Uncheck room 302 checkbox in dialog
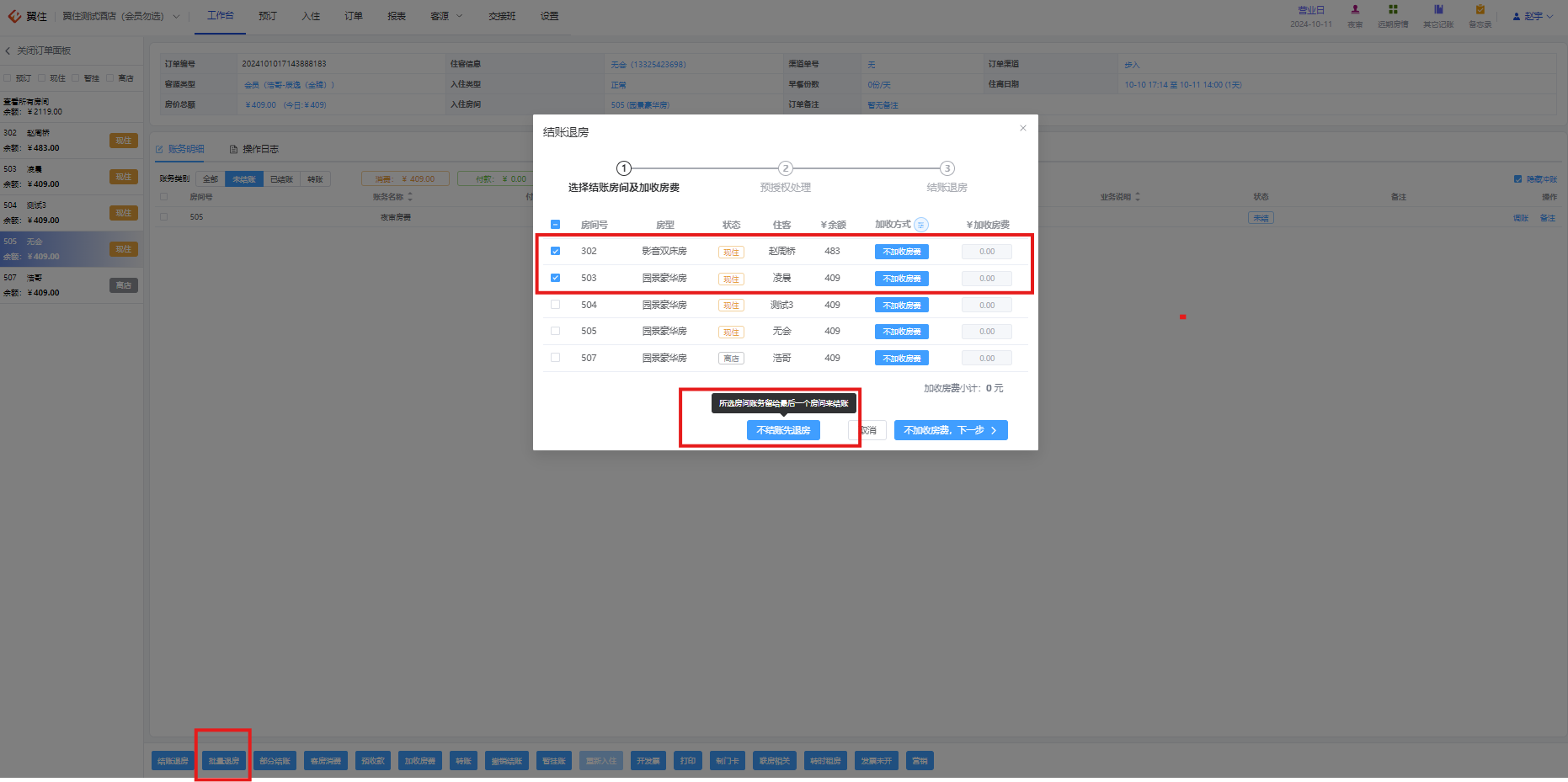 click(x=555, y=251)
